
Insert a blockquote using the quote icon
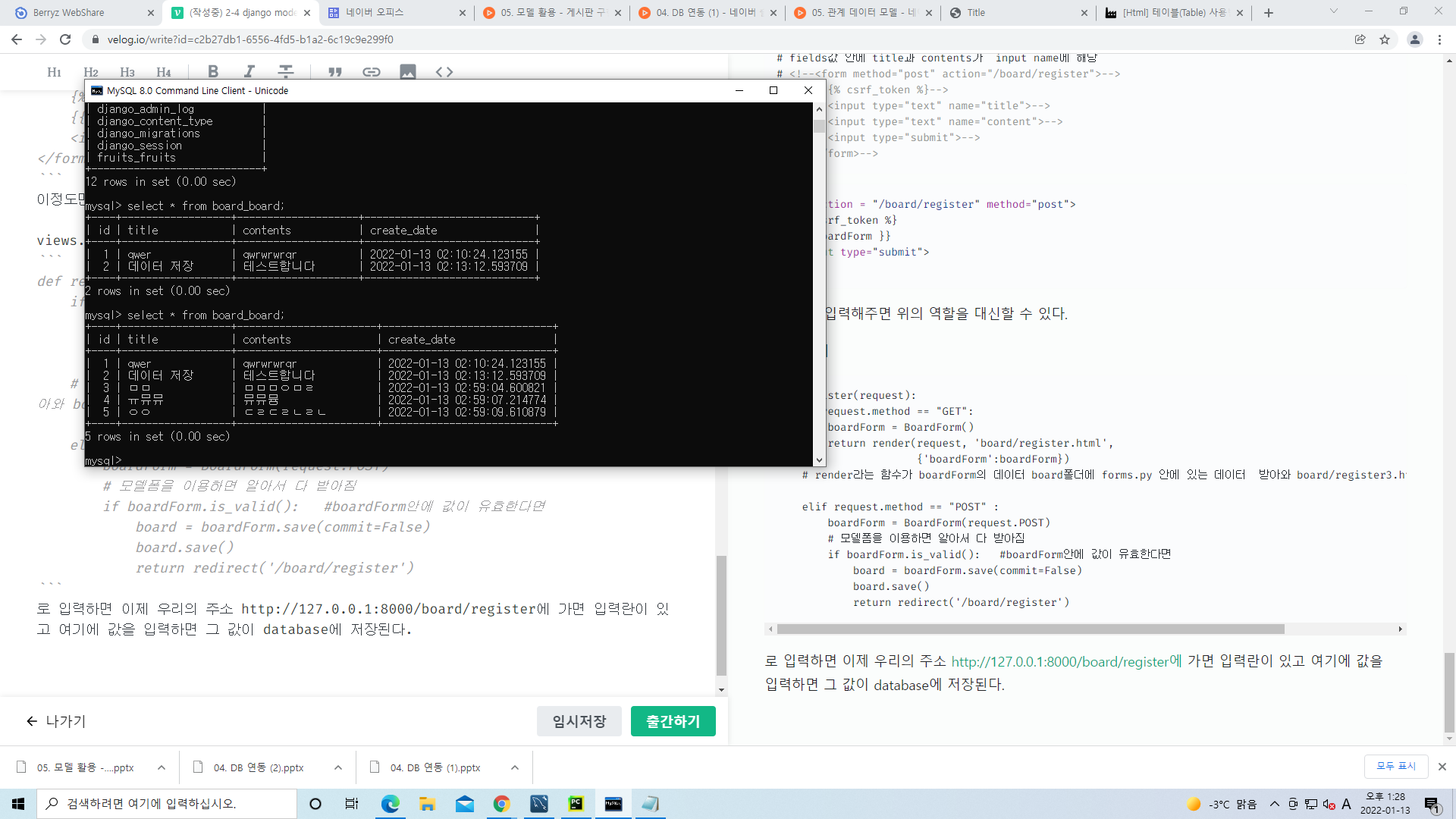(335, 72)
